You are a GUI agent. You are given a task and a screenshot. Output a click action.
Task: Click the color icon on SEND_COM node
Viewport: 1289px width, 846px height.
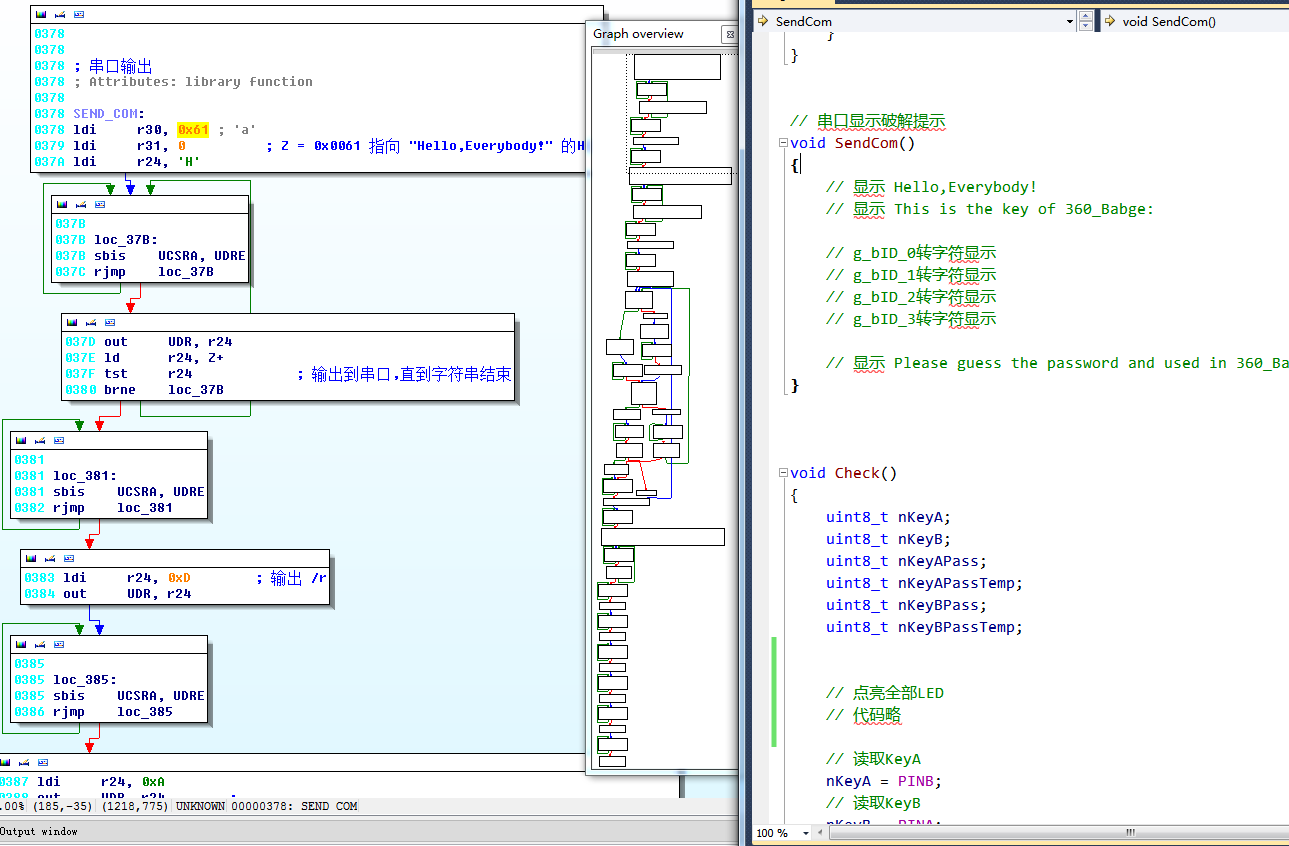pyautogui.click(x=41, y=15)
